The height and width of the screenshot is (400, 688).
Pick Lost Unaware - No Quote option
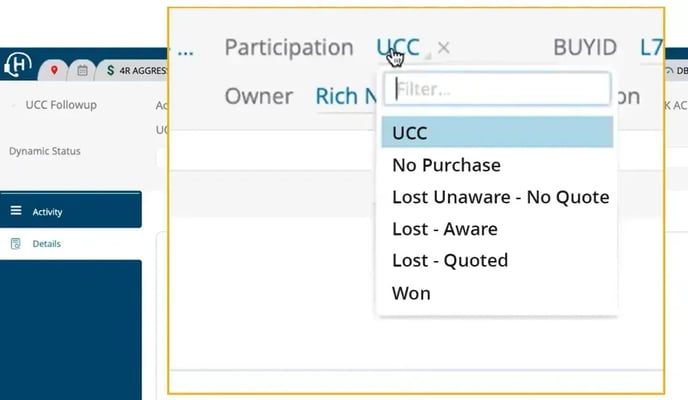tap(500, 197)
